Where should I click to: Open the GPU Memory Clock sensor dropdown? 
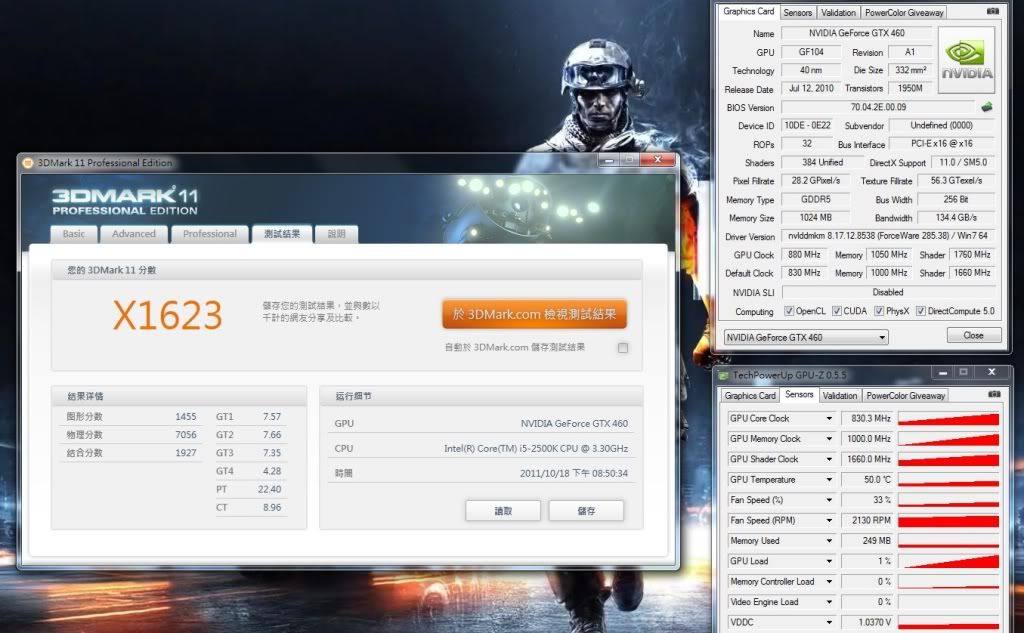829,438
